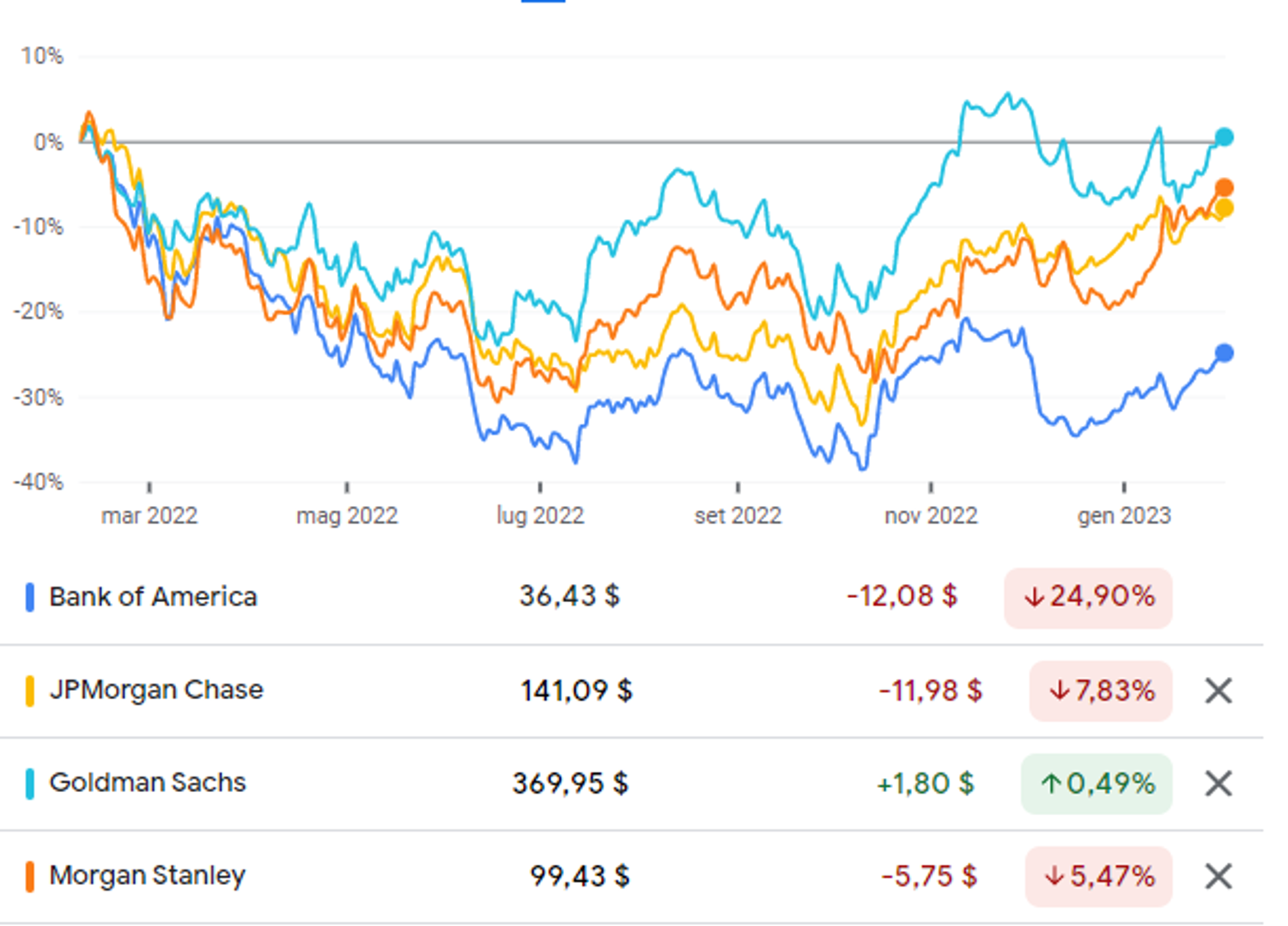This screenshot has height=926, width=1288.
Task: Click the Morgan Stanley orange color marker
Action: coord(30,876)
